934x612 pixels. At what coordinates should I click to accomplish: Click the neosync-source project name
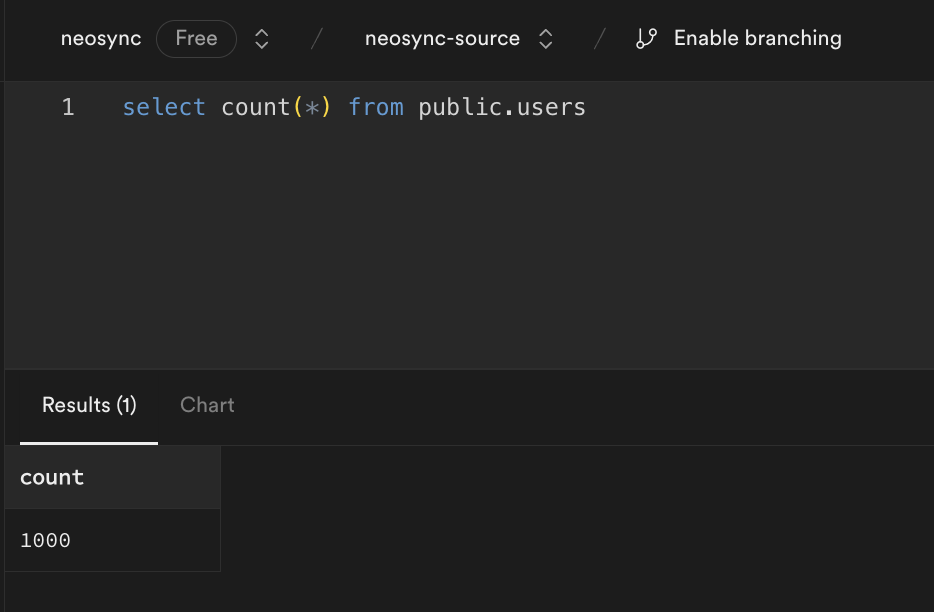pos(442,39)
